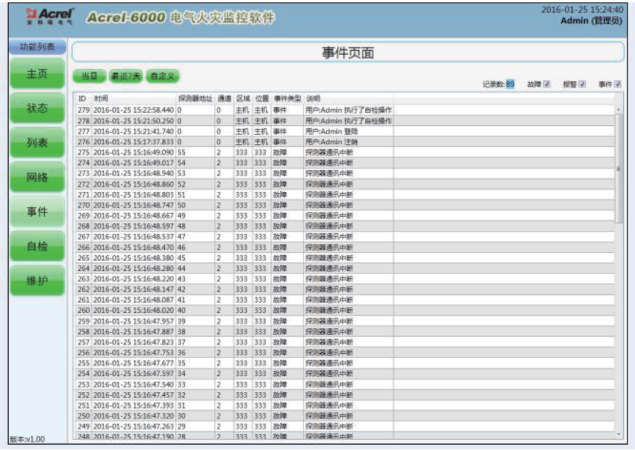Sort by the 时间 column header
635x450 pixels.
coord(101,99)
